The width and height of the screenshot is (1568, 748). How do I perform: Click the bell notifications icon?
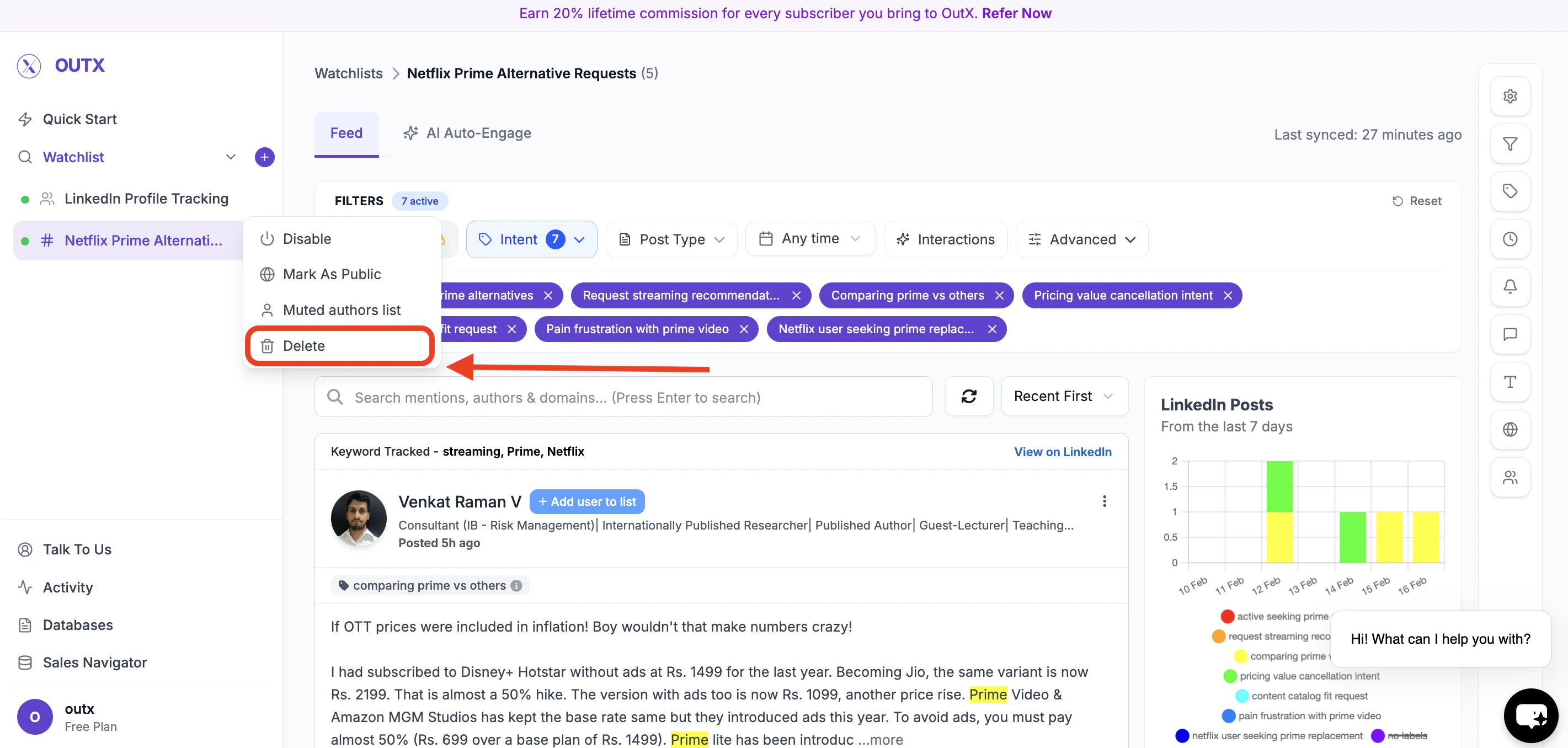[x=1510, y=286]
